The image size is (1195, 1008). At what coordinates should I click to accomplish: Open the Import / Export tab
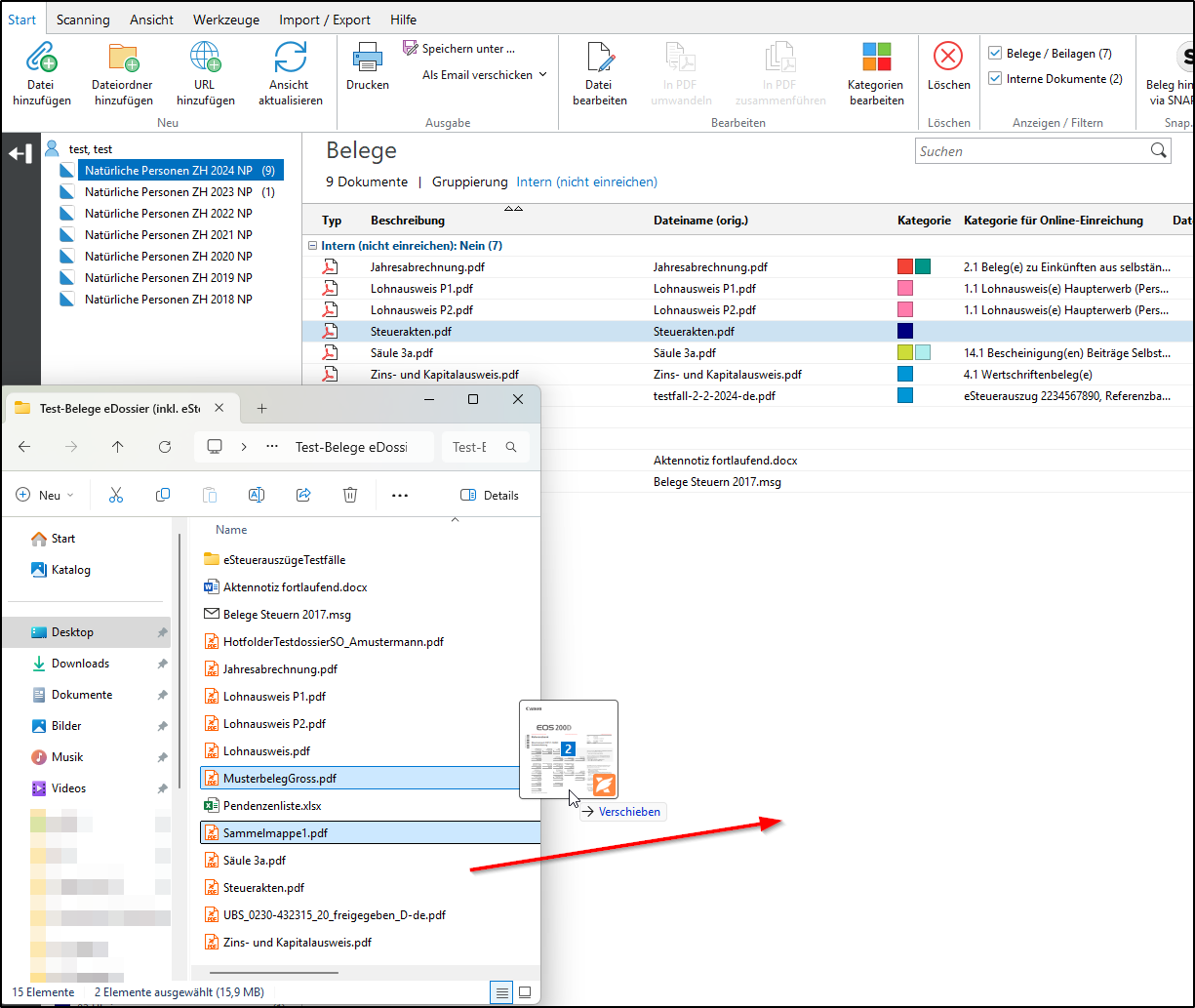click(325, 20)
